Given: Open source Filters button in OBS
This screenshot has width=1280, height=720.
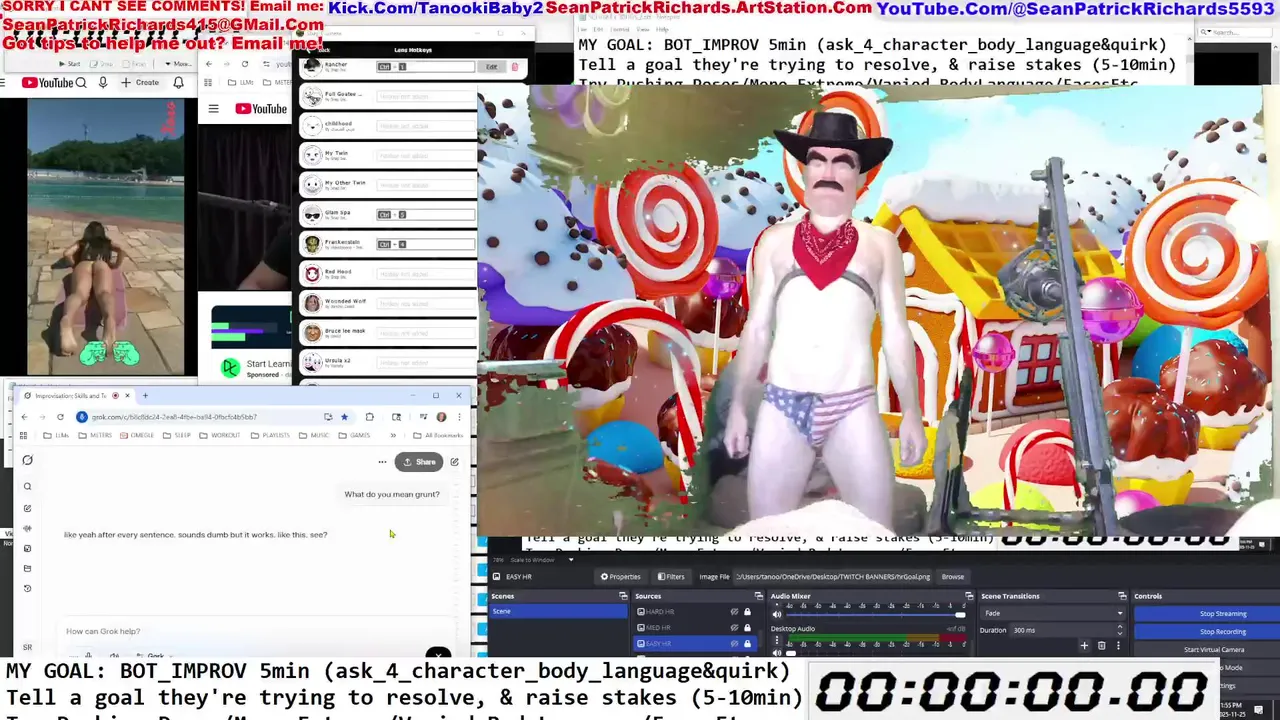Looking at the screenshot, I should pos(671,577).
